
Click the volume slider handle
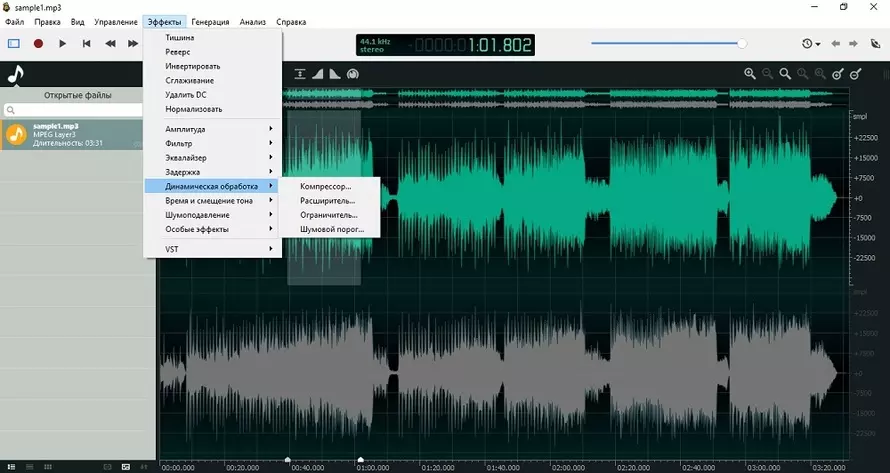(742, 43)
